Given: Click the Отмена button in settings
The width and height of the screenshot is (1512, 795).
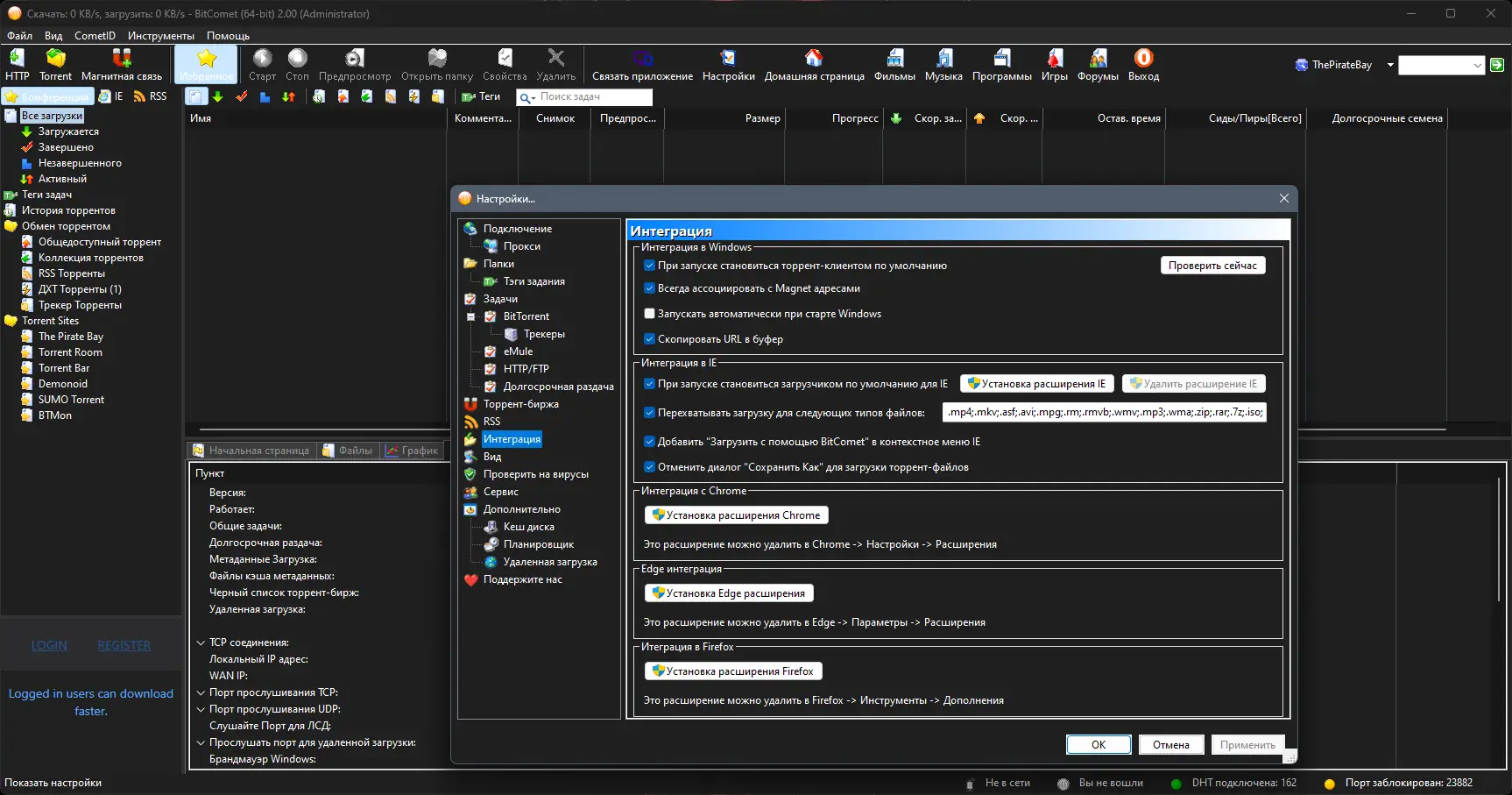Looking at the screenshot, I should click(x=1171, y=745).
